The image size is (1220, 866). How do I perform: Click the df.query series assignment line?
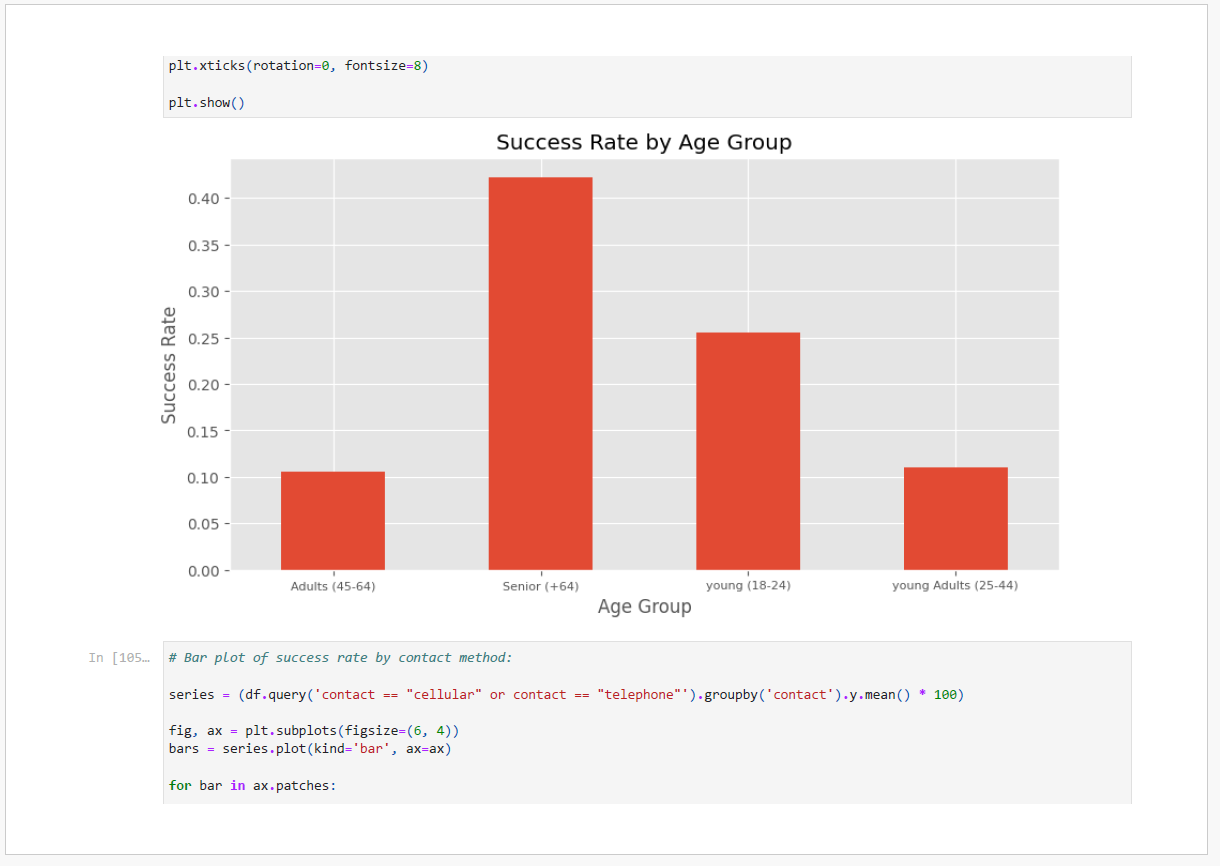pyautogui.click(x=566, y=694)
